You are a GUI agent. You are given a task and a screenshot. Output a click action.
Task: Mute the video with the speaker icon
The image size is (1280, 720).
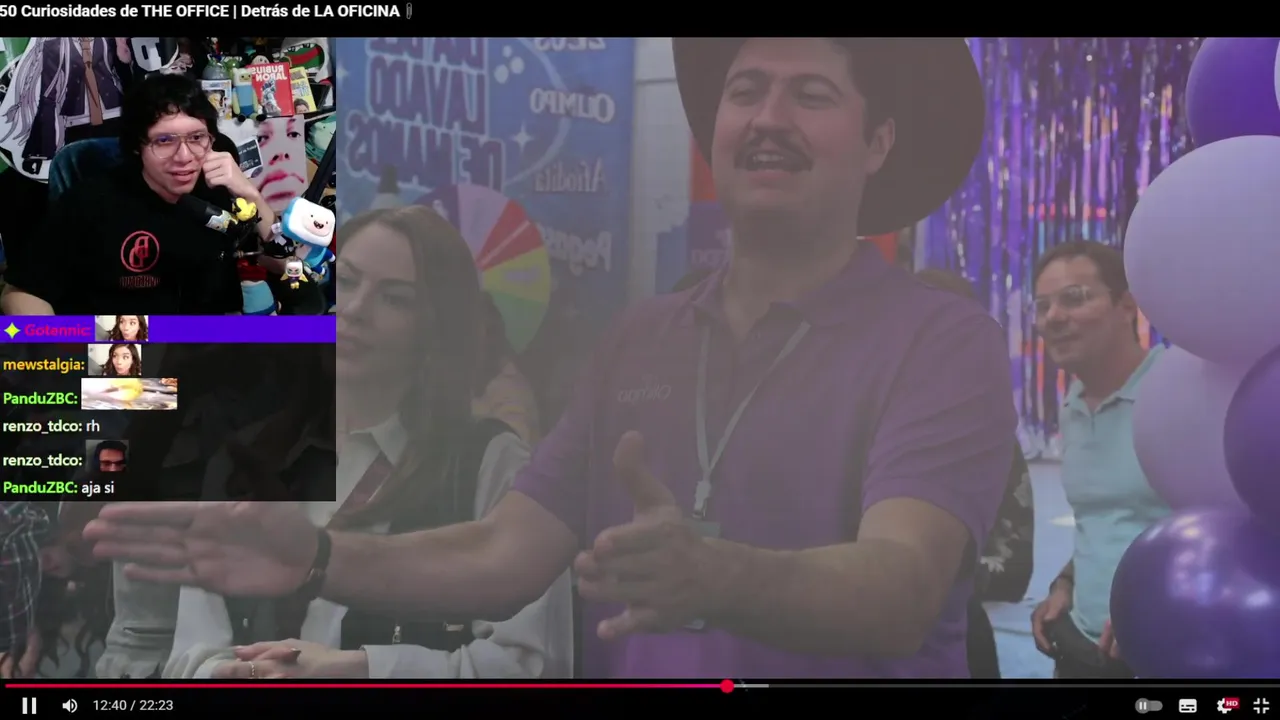(x=69, y=705)
